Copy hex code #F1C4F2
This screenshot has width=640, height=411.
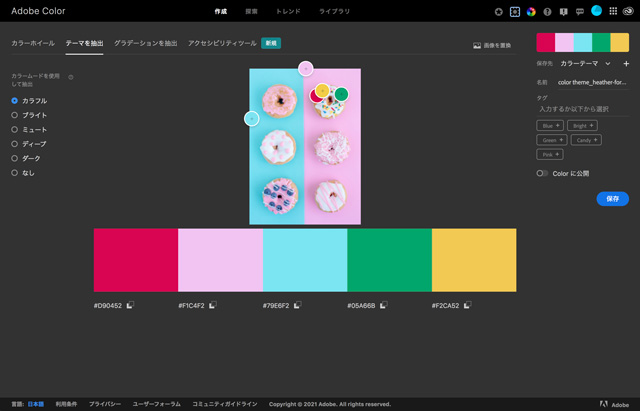(x=213, y=305)
